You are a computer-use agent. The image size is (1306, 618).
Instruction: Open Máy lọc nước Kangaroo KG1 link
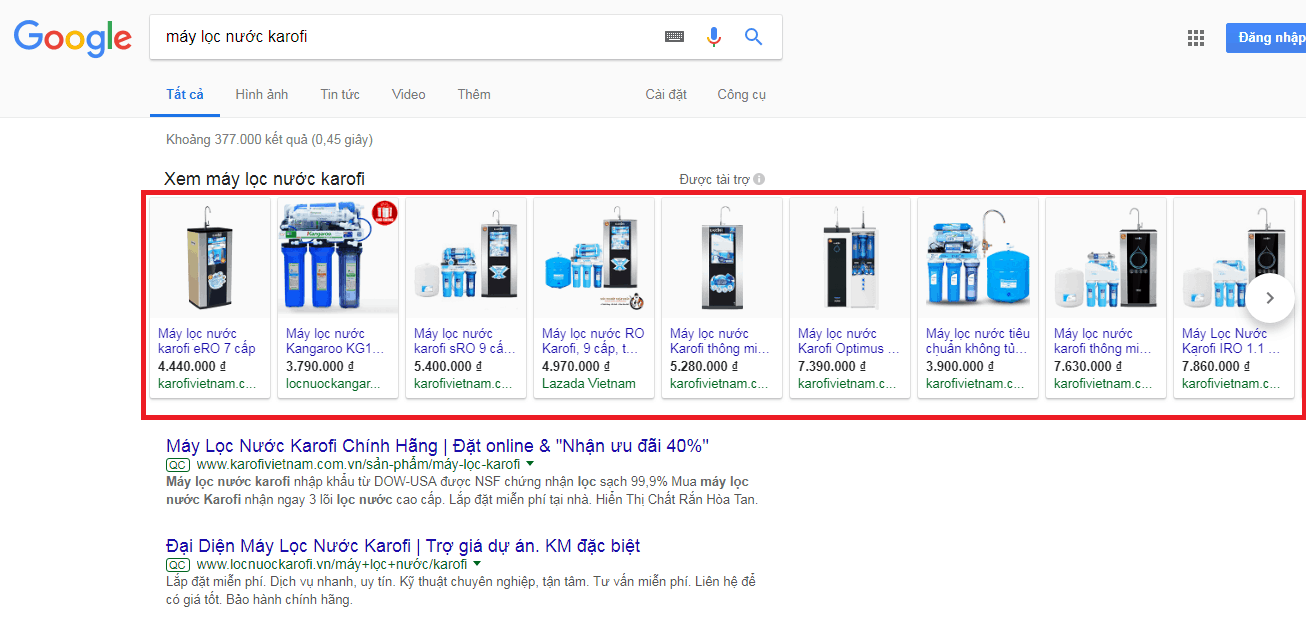click(x=335, y=341)
